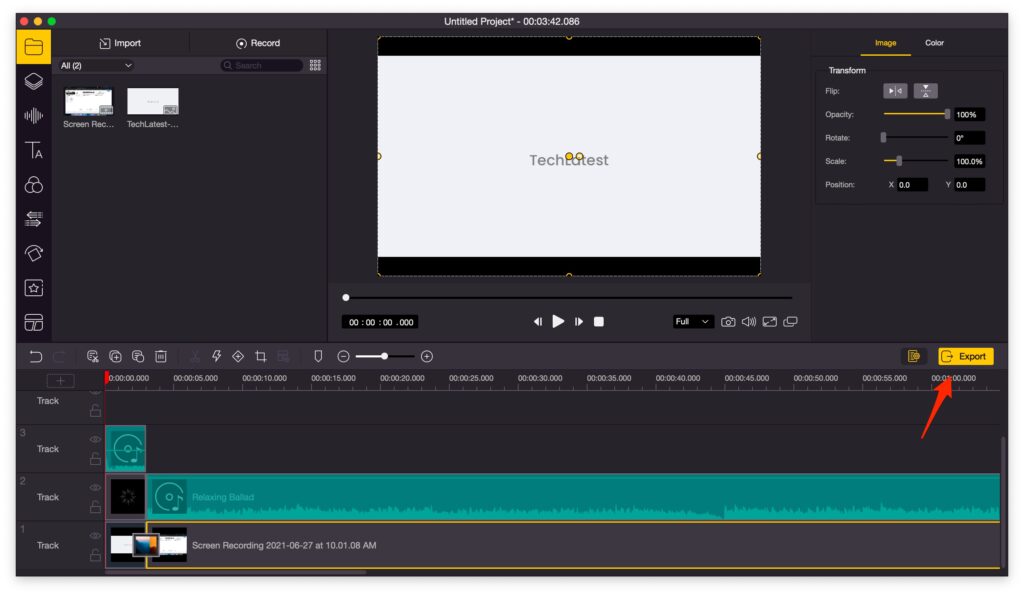Switch to the Image tab
Screen dimensions: 1024x595
[886, 43]
